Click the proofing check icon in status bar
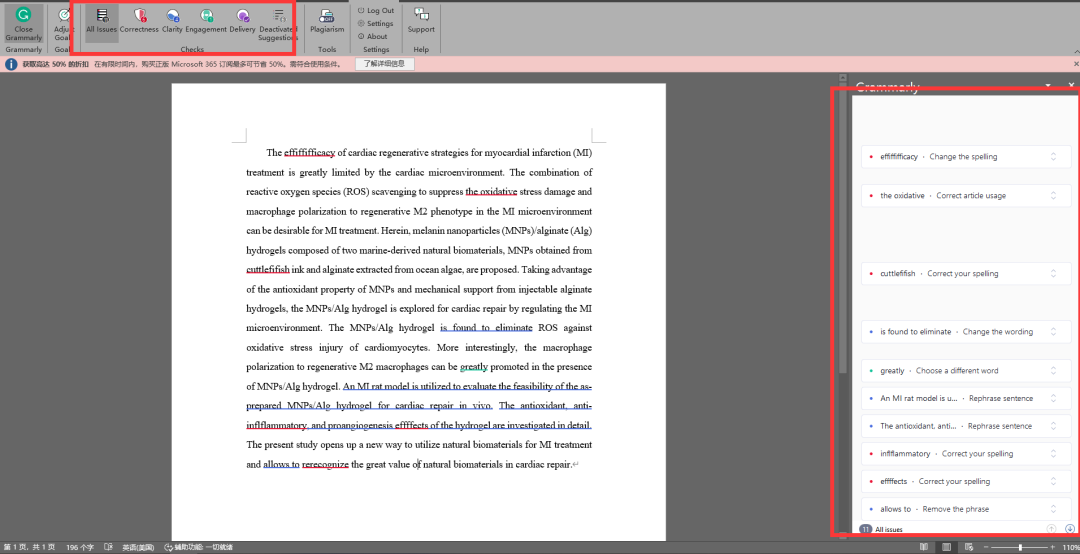 [108, 547]
